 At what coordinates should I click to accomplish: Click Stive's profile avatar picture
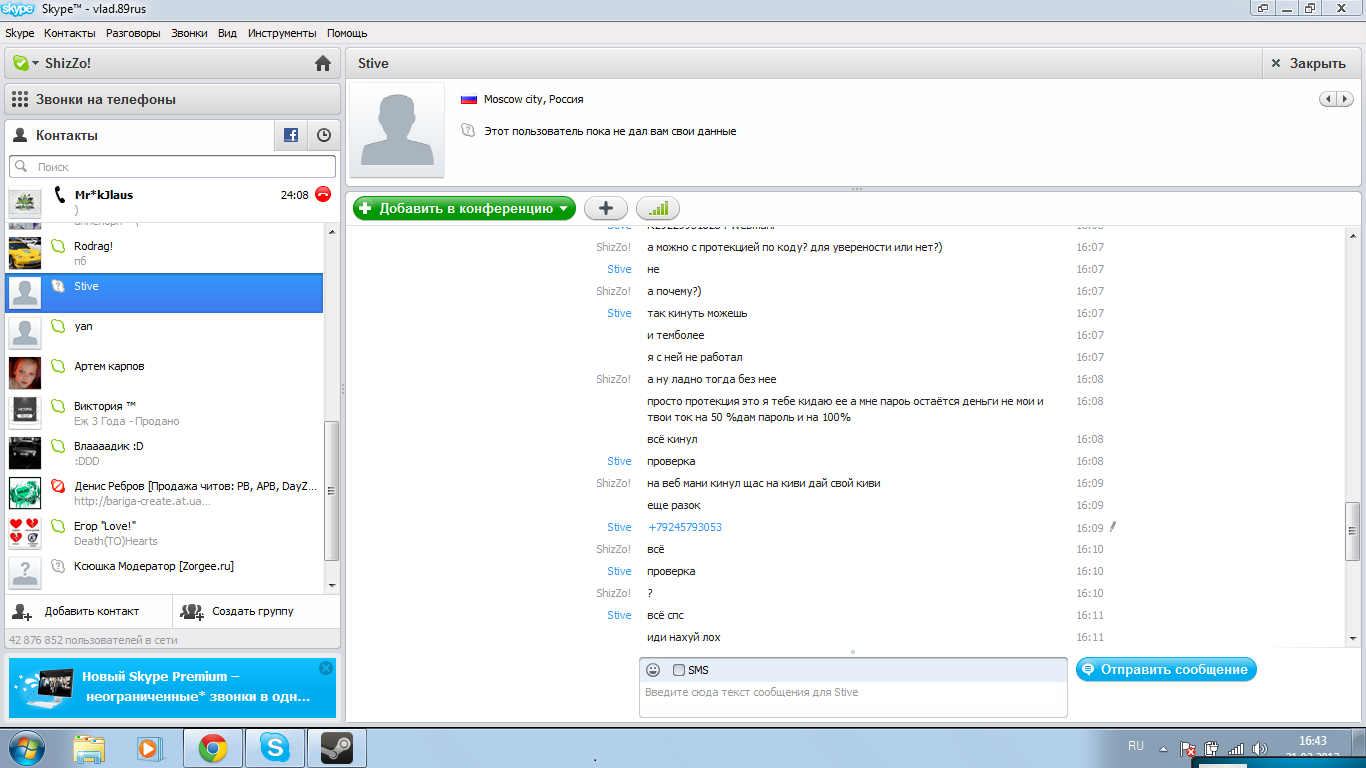[397, 130]
